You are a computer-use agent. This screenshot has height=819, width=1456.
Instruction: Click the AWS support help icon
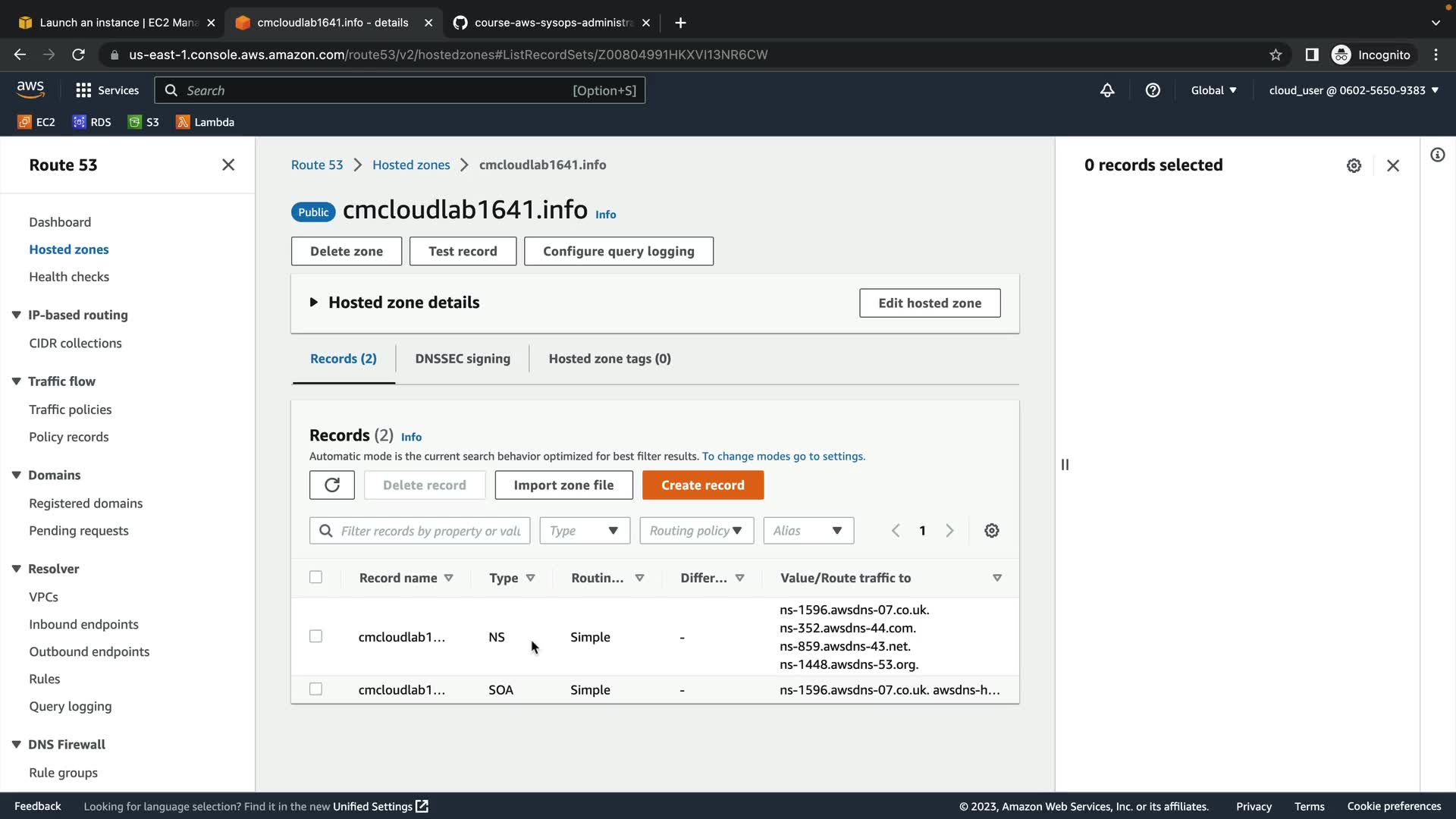[1153, 90]
